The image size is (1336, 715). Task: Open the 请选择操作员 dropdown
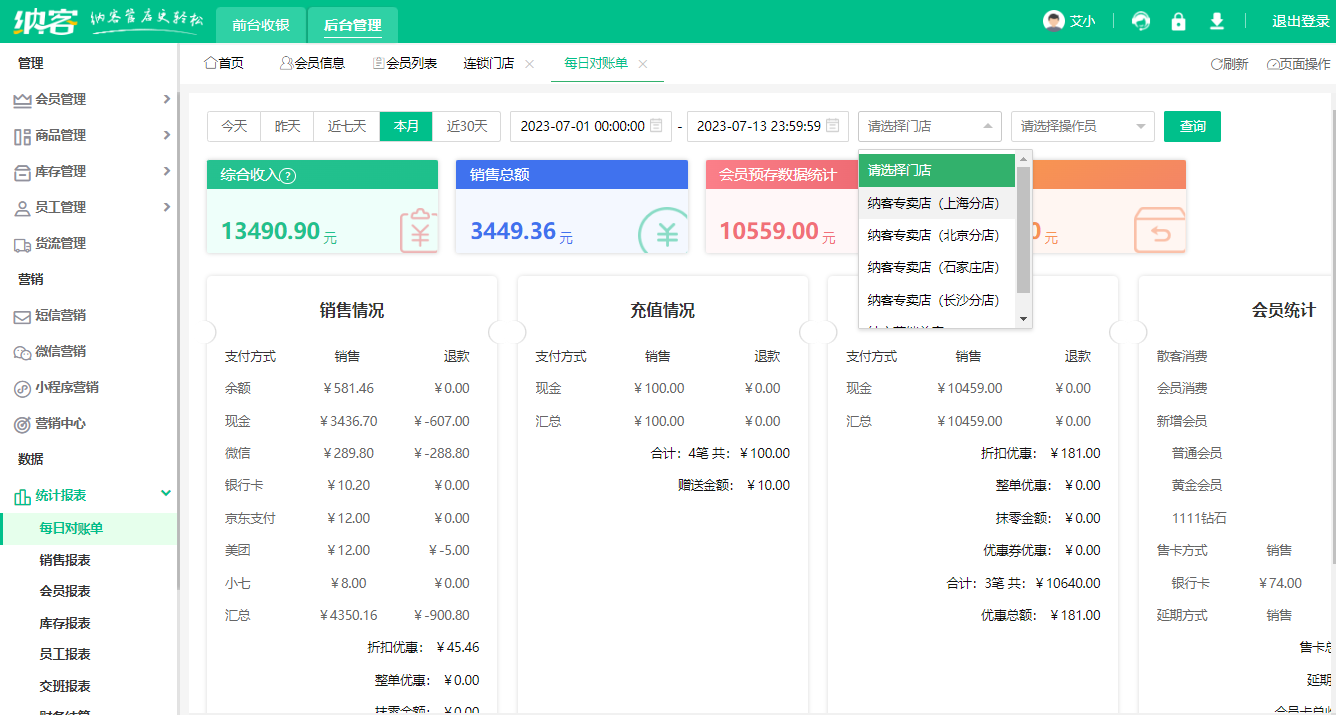pyautogui.click(x=1083, y=126)
